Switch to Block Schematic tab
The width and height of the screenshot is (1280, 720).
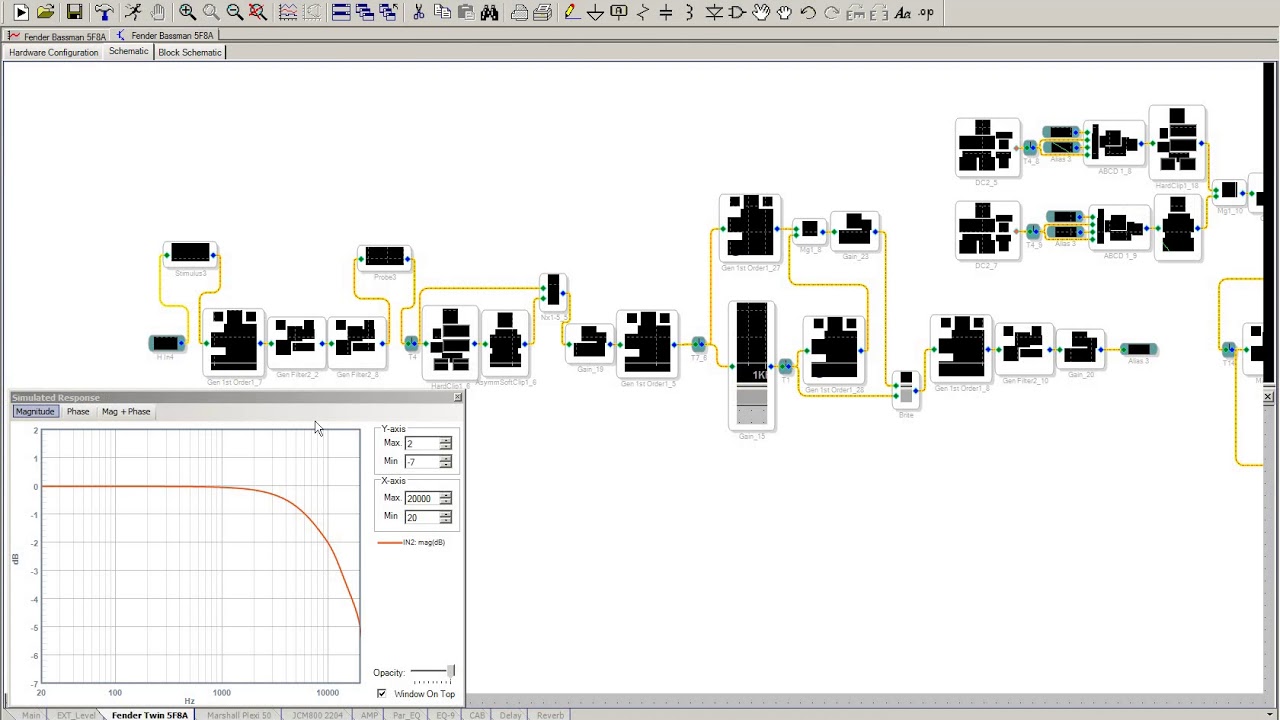point(189,52)
